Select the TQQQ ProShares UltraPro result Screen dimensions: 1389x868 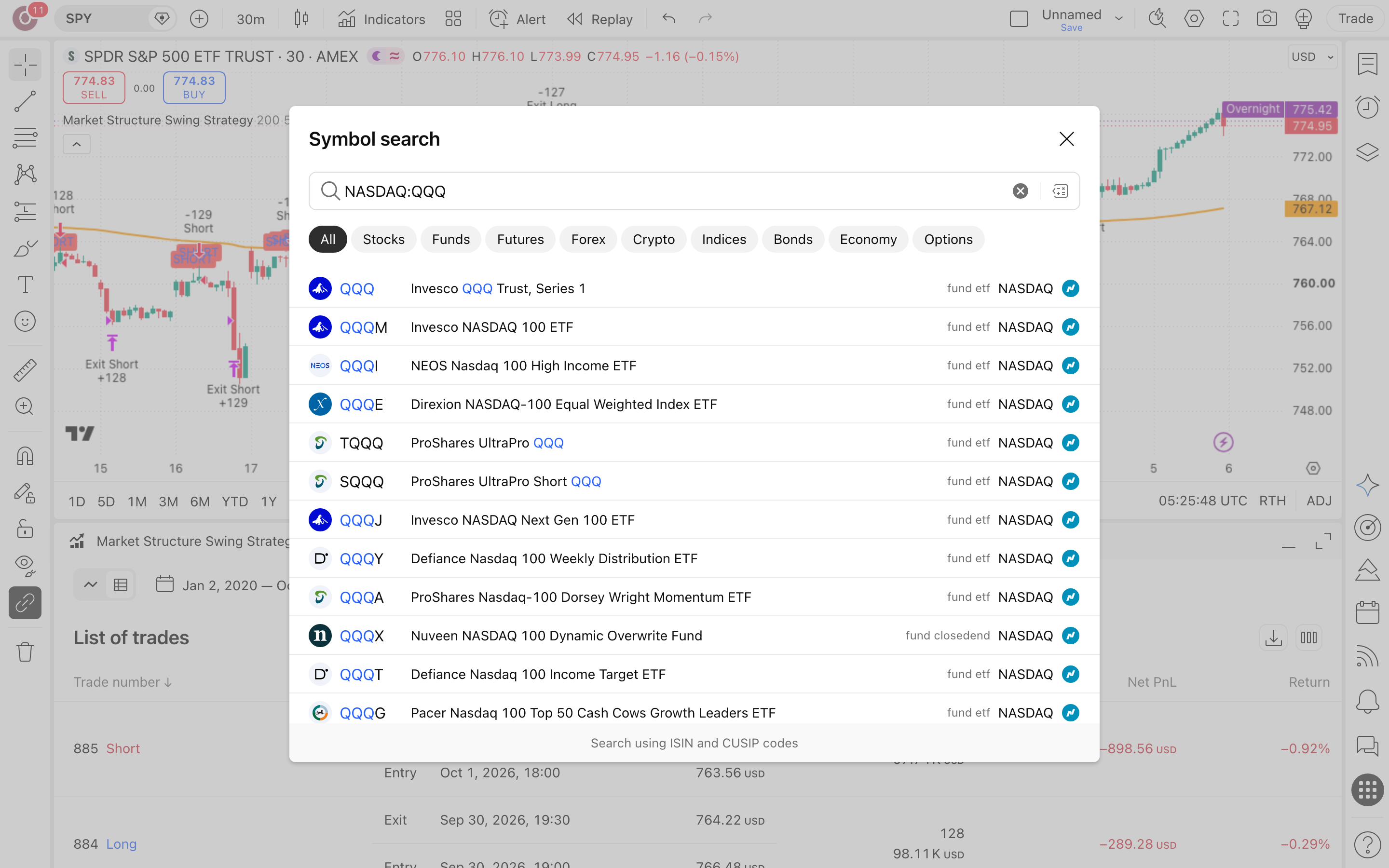[694, 443]
